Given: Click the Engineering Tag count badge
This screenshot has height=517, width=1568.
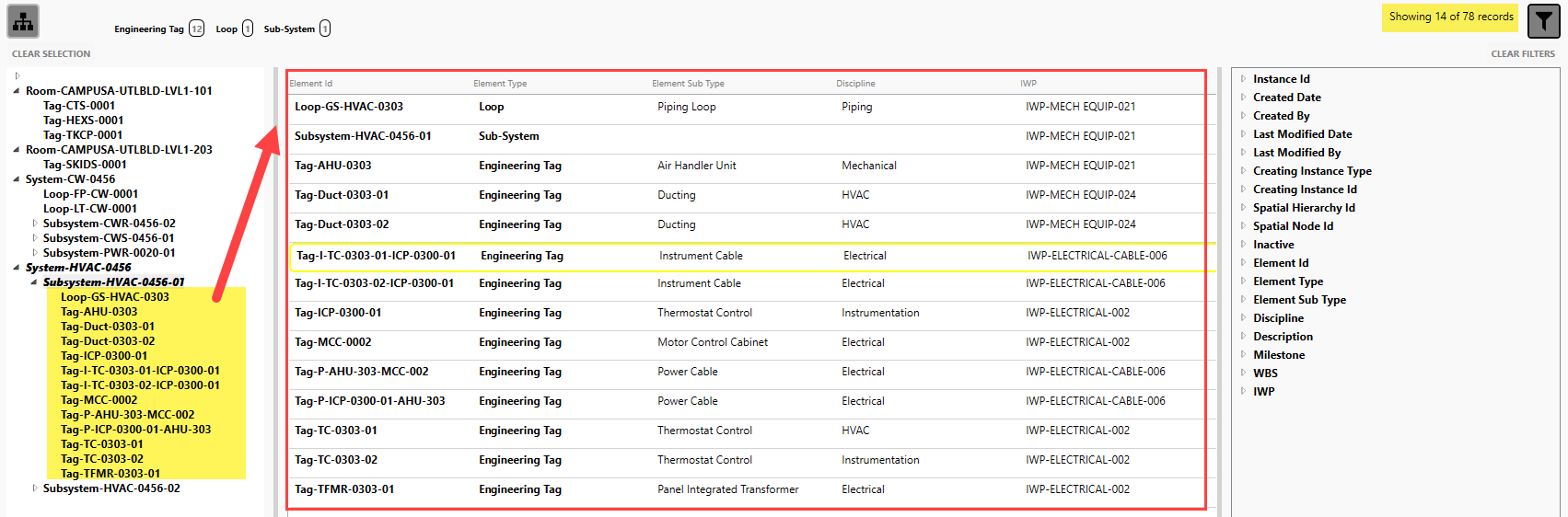Looking at the screenshot, I should pos(196,29).
